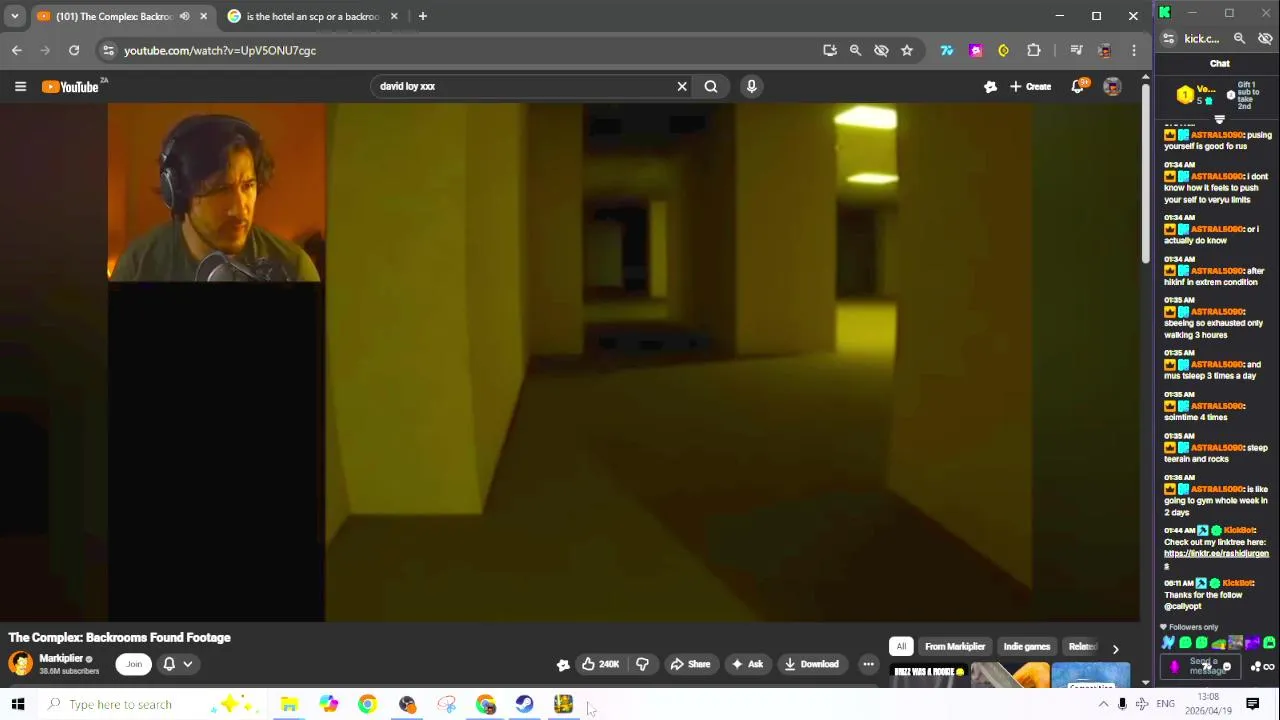The height and width of the screenshot is (720, 1280).
Task: Select the All filter chip
Action: click(901, 647)
